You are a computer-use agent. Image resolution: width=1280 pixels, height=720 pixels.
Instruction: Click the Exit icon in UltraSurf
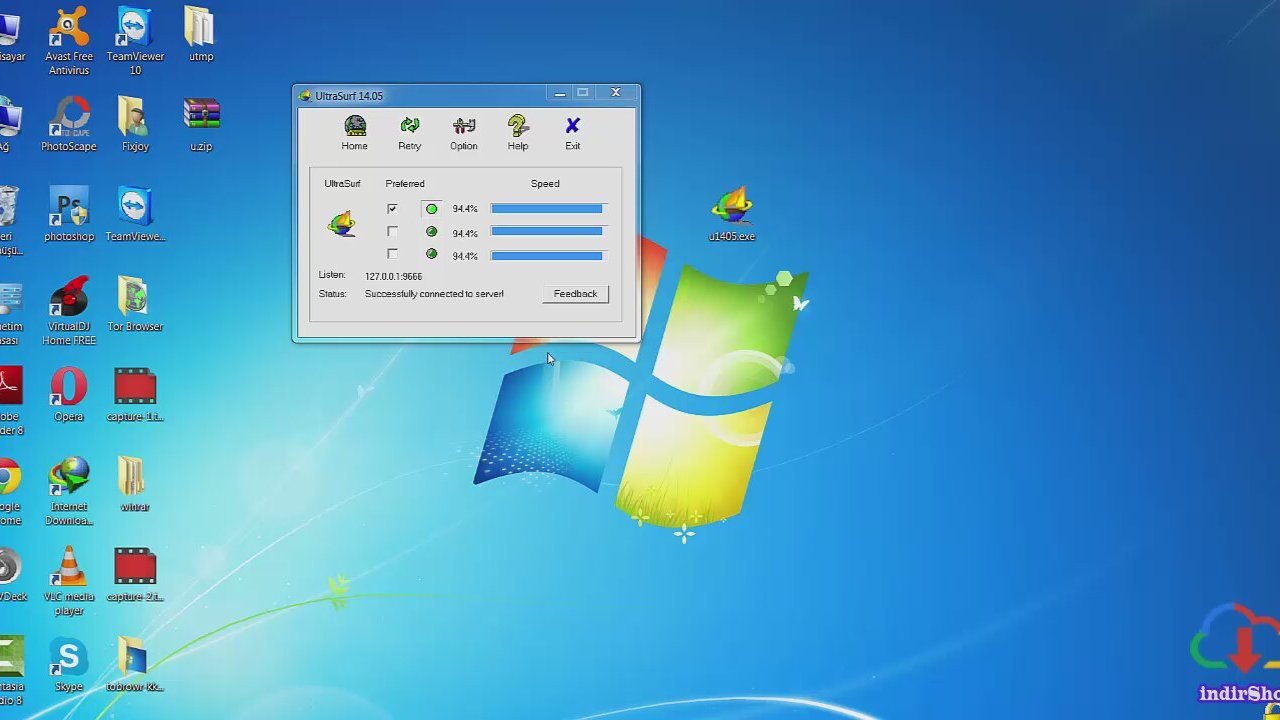(x=573, y=133)
